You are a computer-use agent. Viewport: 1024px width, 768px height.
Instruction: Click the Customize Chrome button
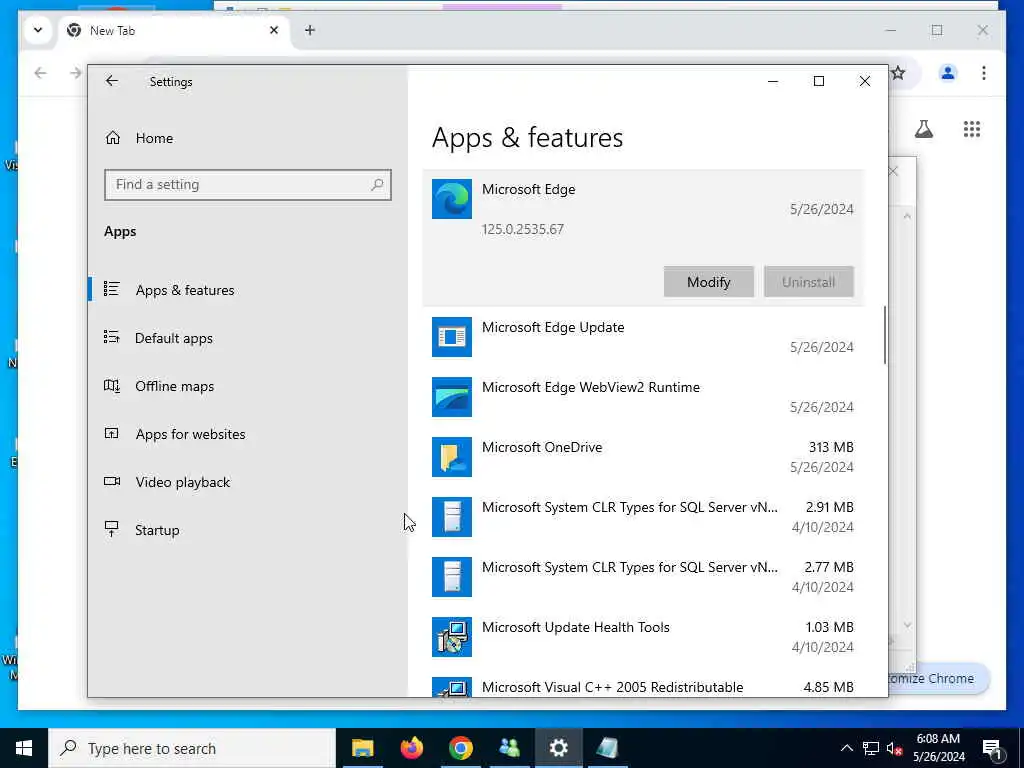938,679
